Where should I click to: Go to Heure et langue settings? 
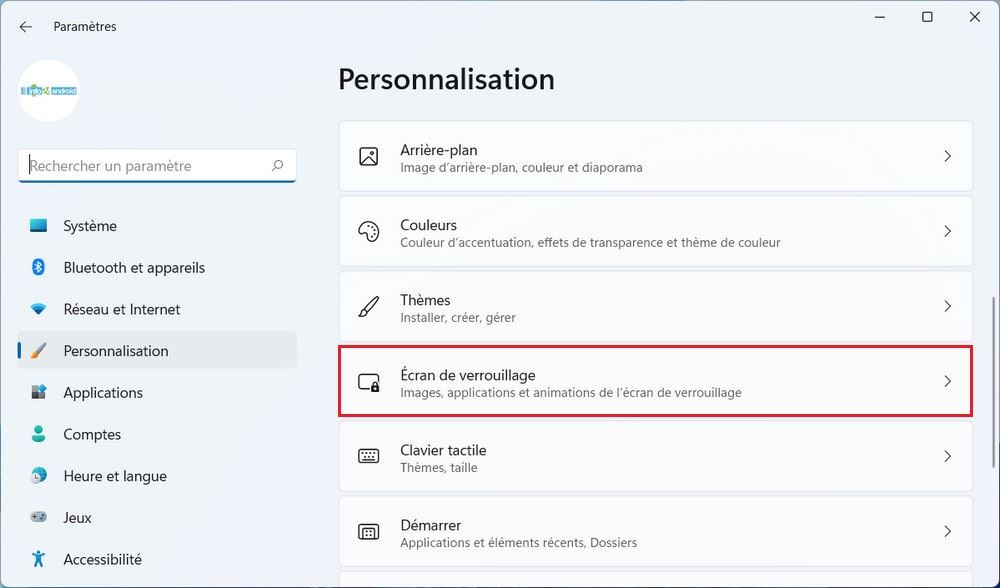[x=114, y=477]
